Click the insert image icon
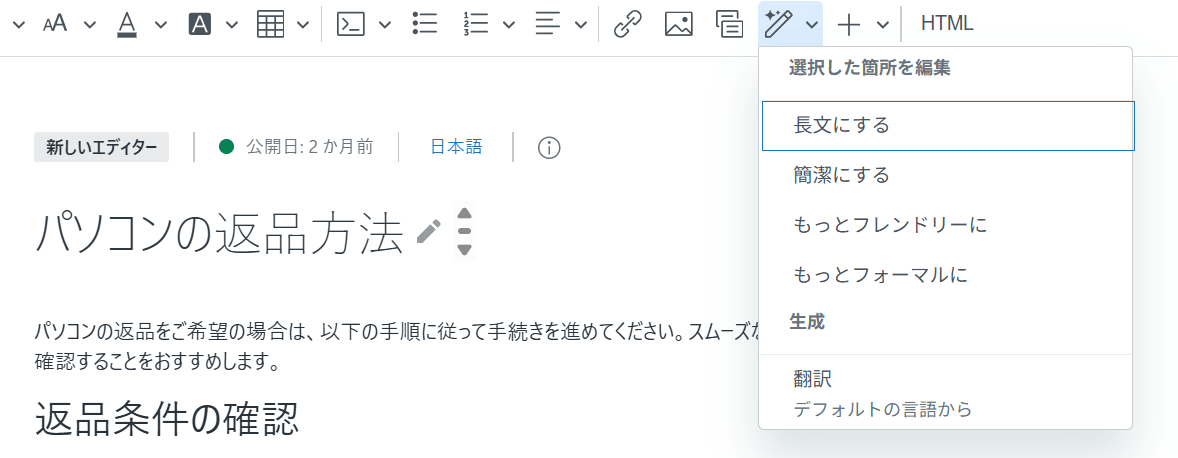 pos(678,24)
